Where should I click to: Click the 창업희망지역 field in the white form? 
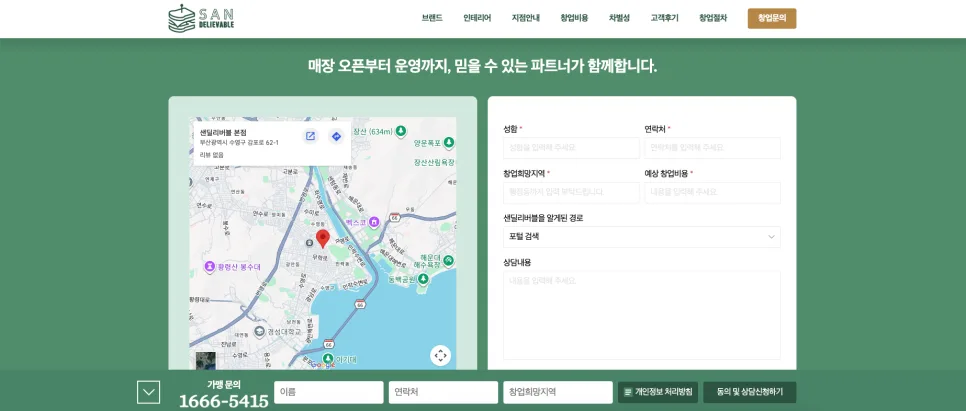571,192
